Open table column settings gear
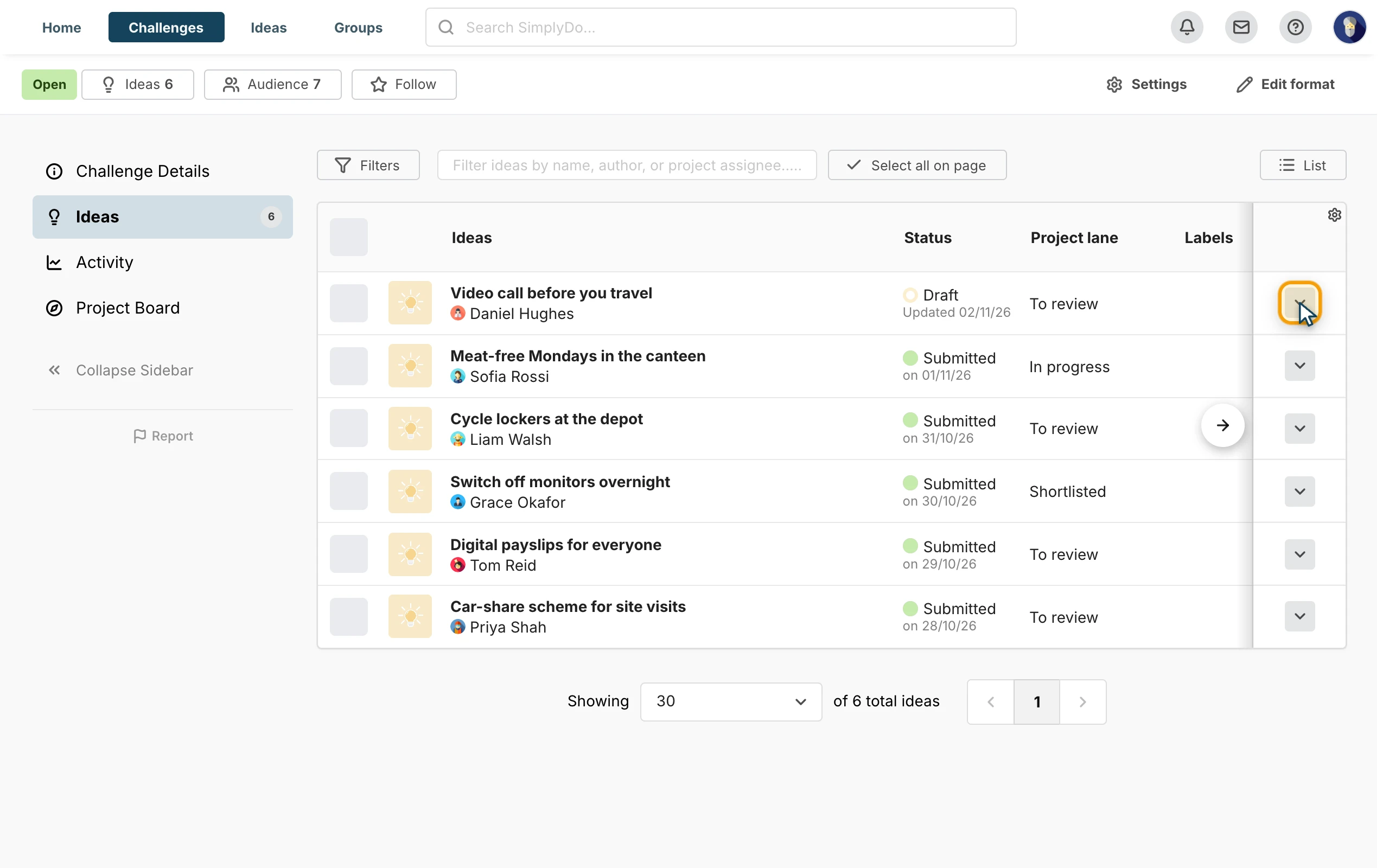 tap(1335, 215)
